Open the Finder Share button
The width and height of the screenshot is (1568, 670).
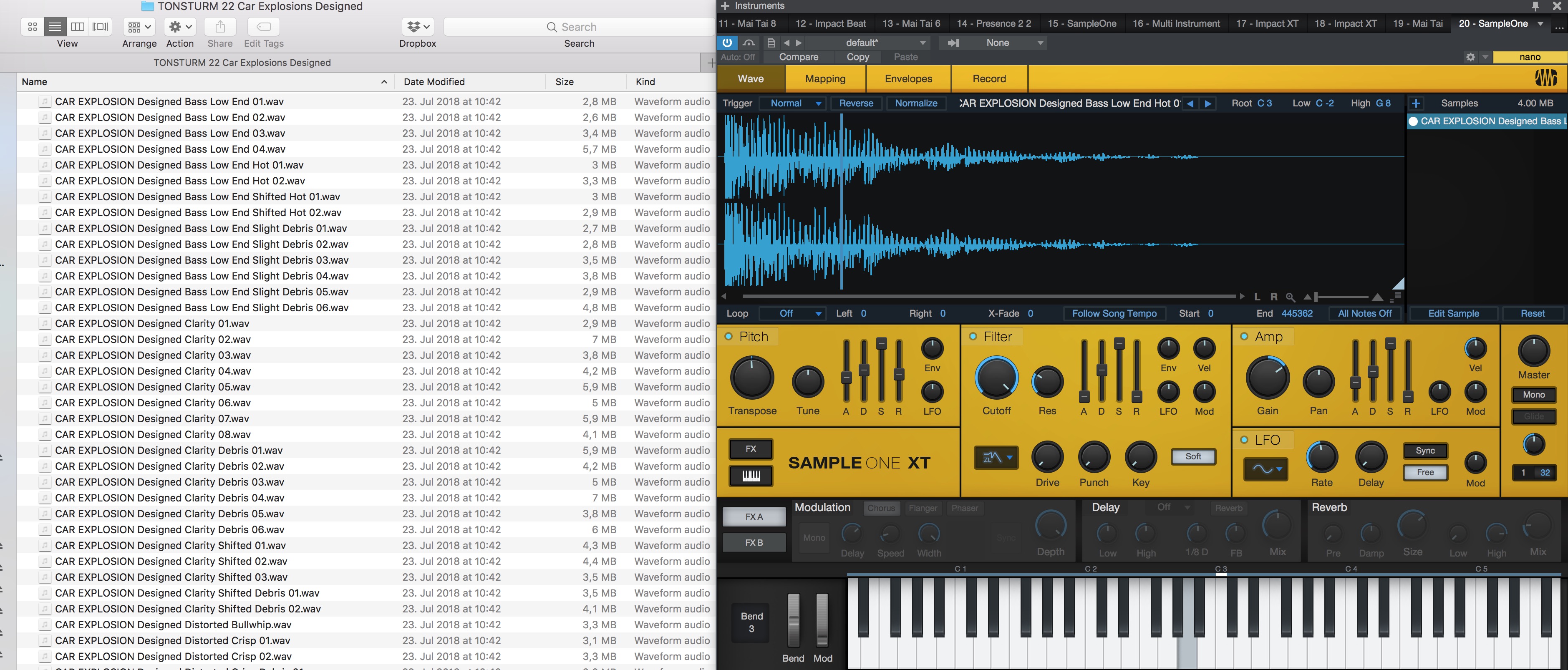point(220,27)
